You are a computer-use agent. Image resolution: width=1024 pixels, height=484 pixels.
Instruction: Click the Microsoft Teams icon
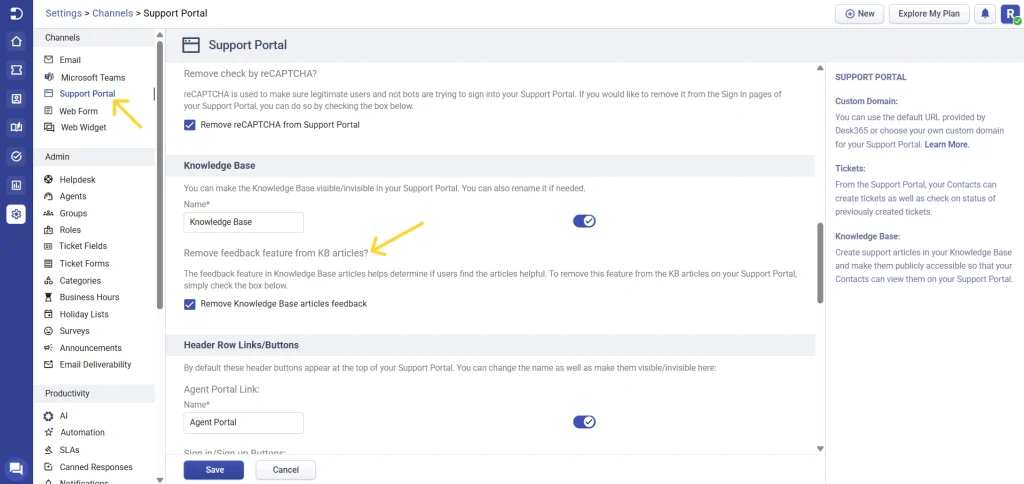(48, 77)
